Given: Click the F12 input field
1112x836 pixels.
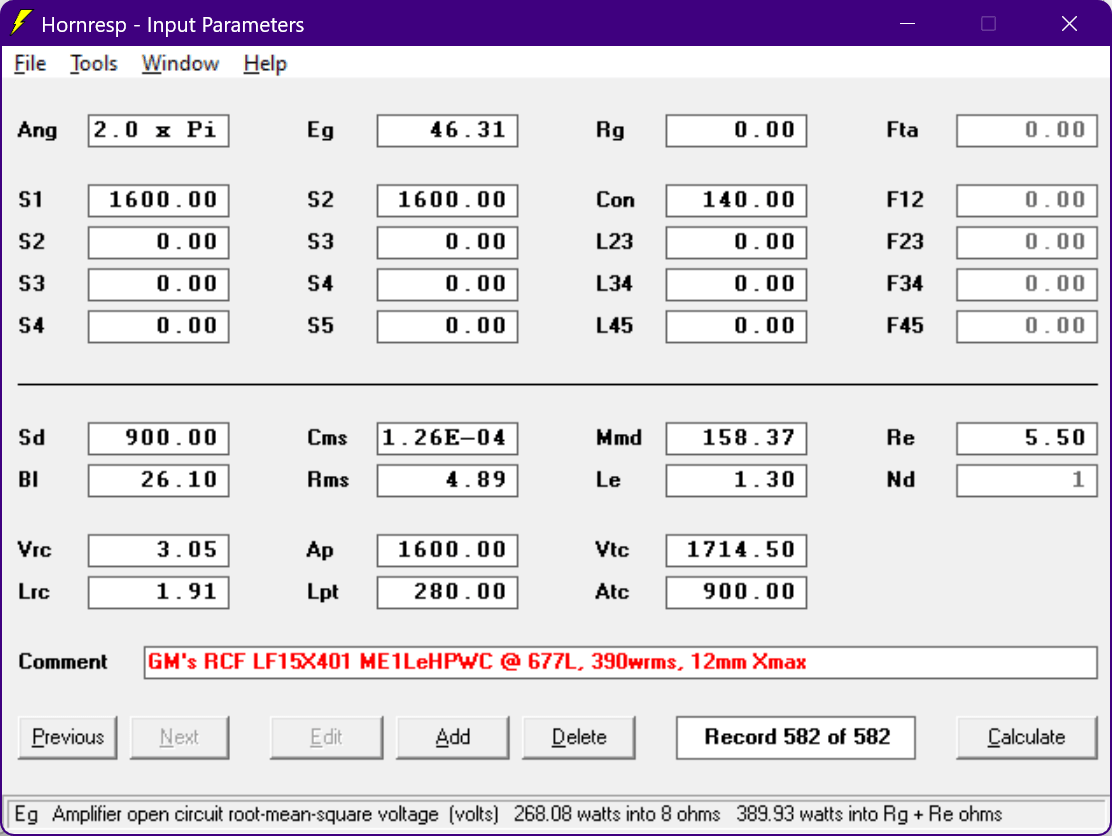Looking at the screenshot, I should click(x=1026, y=200).
